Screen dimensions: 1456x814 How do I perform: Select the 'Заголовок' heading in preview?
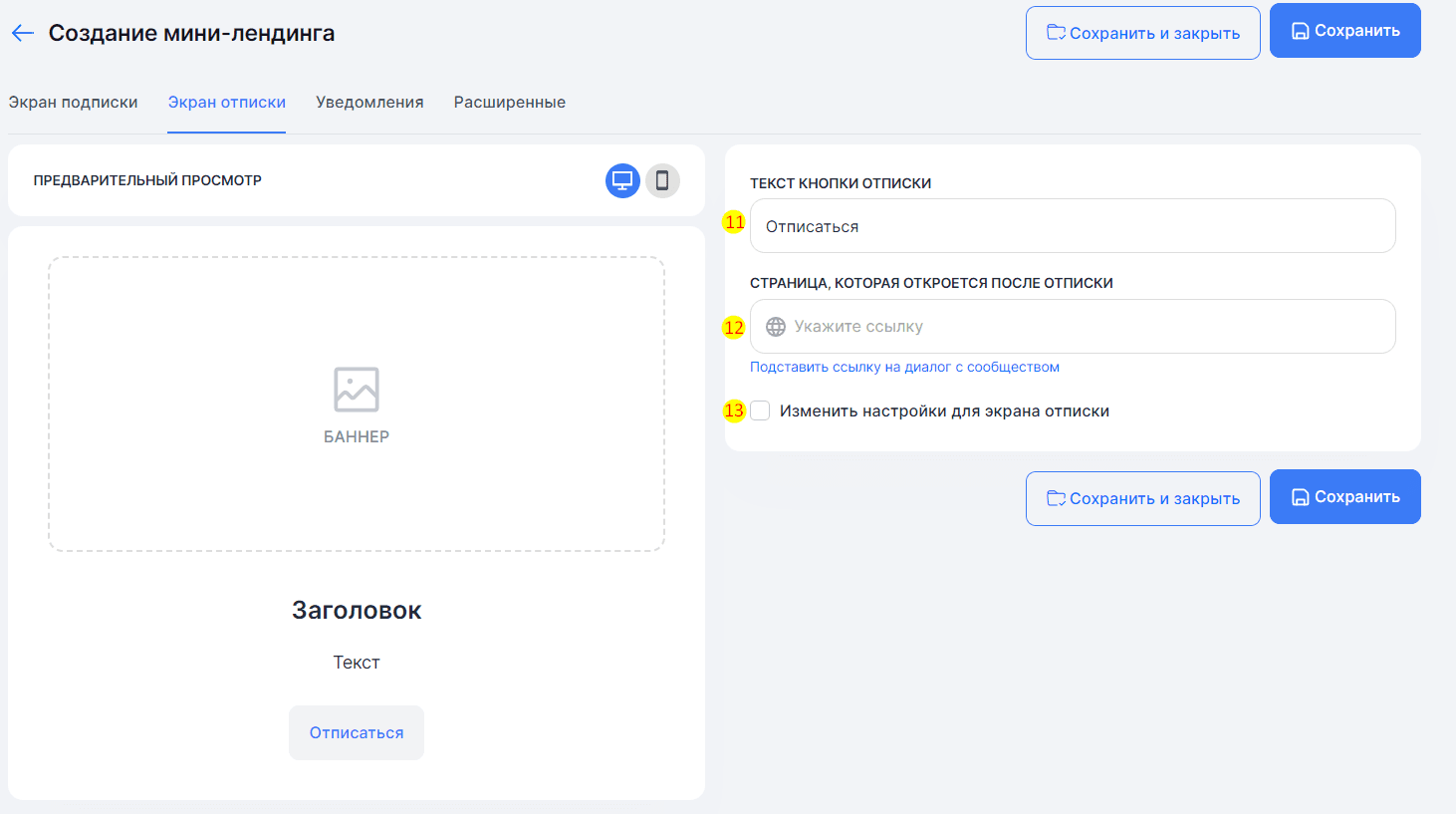[x=357, y=611]
